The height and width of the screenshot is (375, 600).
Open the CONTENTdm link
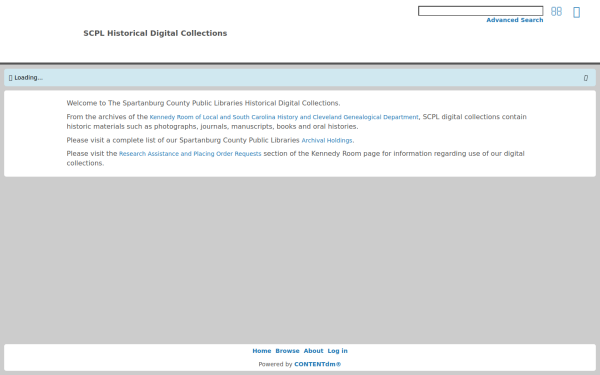click(x=318, y=364)
